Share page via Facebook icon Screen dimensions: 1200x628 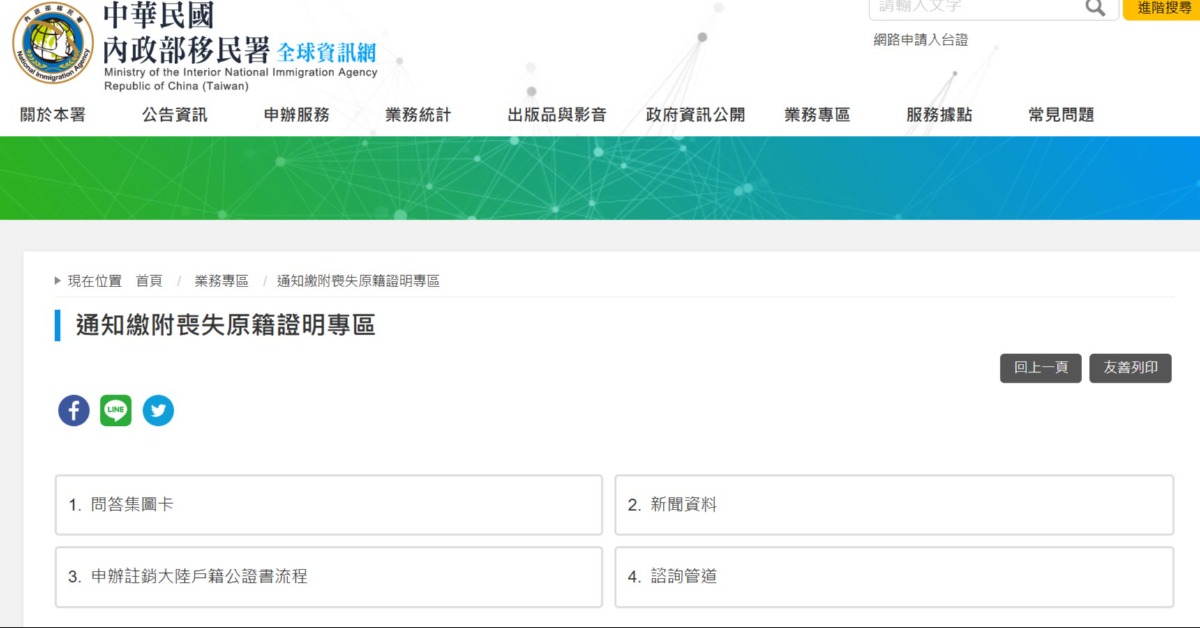[74, 410]
